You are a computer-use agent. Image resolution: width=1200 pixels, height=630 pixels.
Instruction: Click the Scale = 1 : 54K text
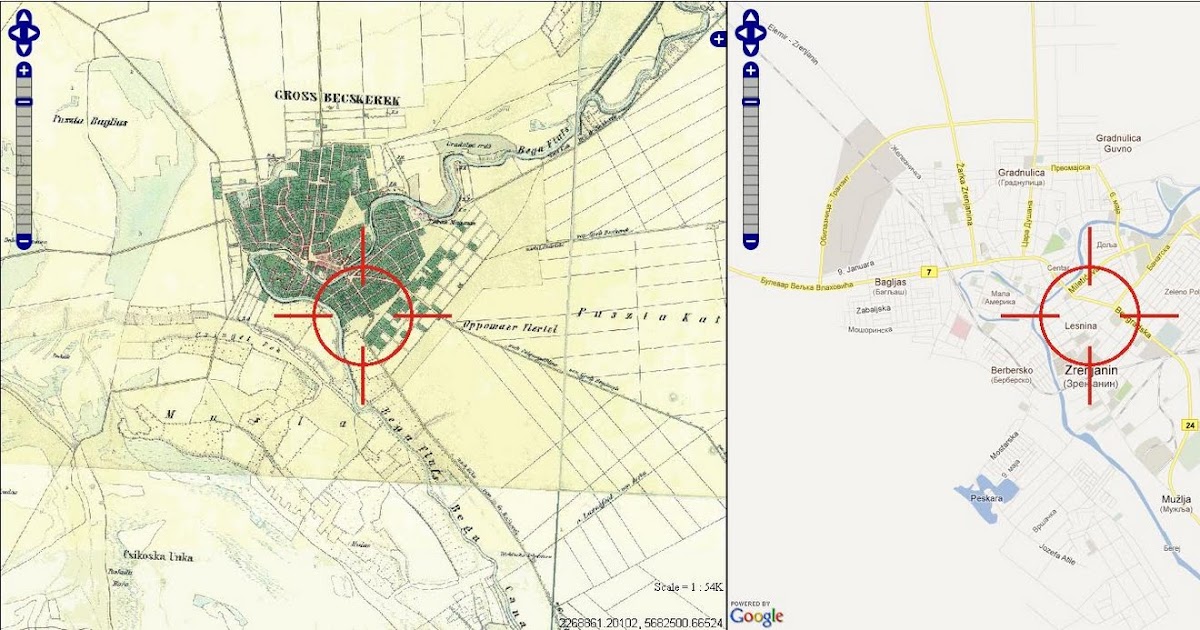point(688,586)
